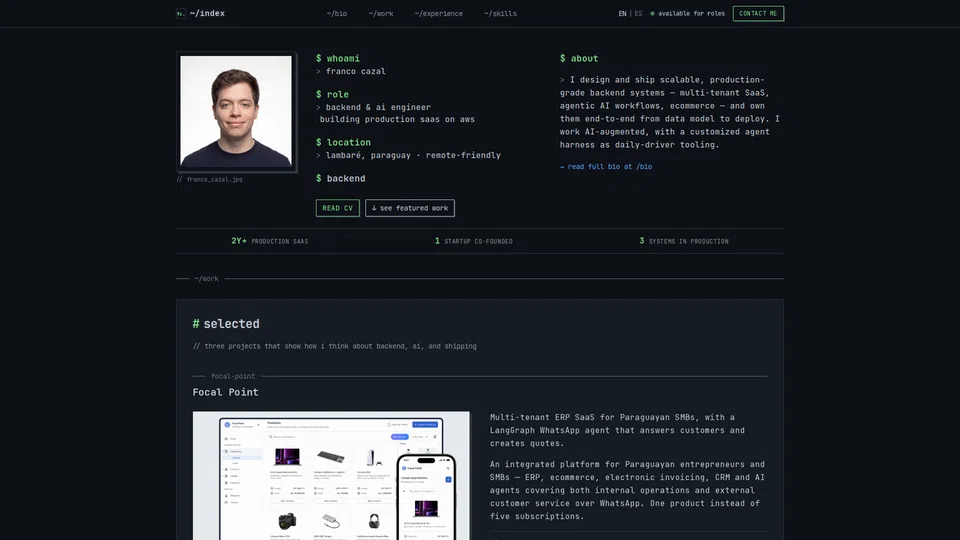Screen dimensions: 960x540
Task: Open the ~/experience nav item
Action: [x=438, y=13]
